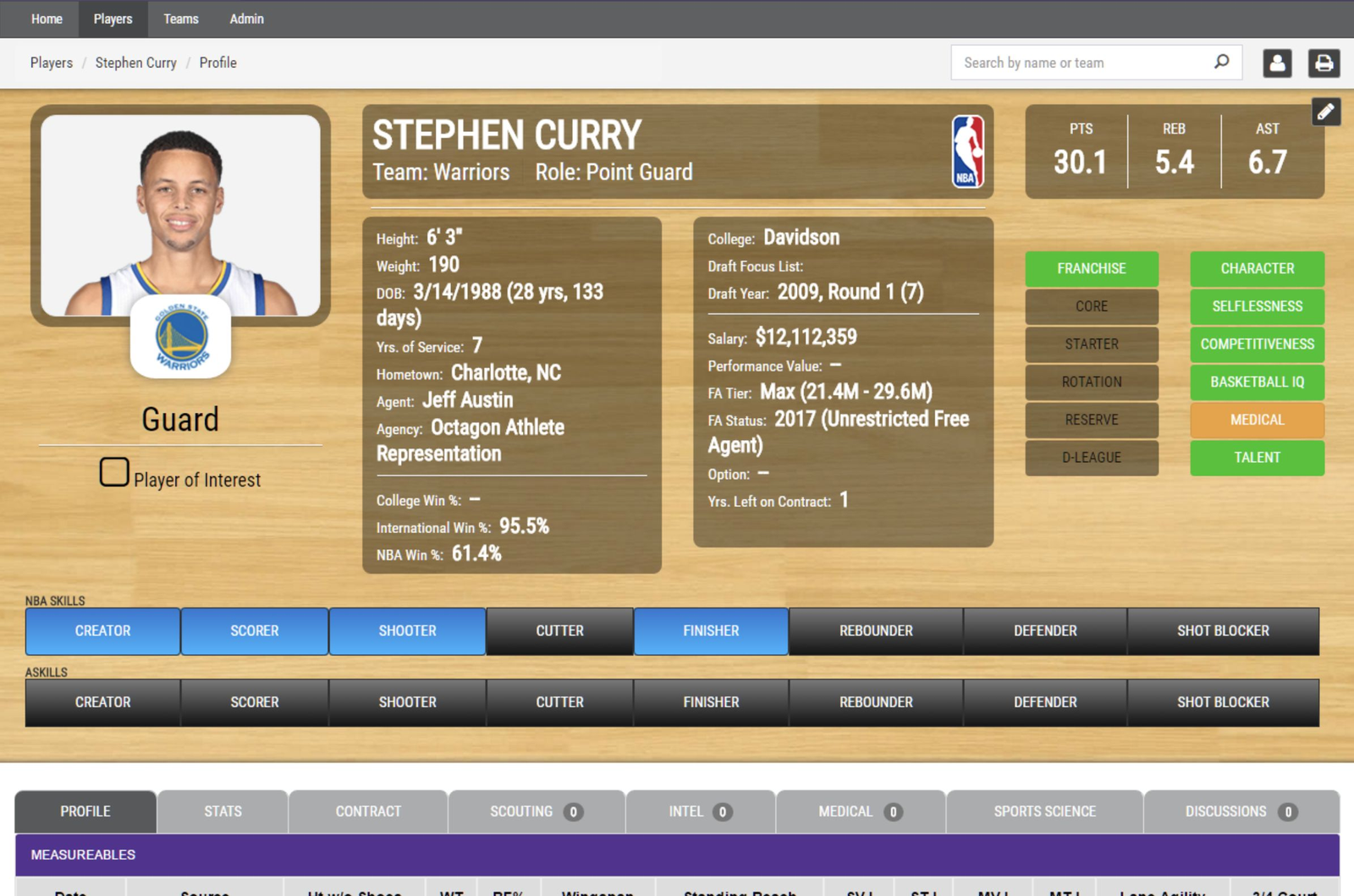Viewport: 1354px width, 896px height.
Task: Open the Admin nav menu
Action: (x=247, y=19)
